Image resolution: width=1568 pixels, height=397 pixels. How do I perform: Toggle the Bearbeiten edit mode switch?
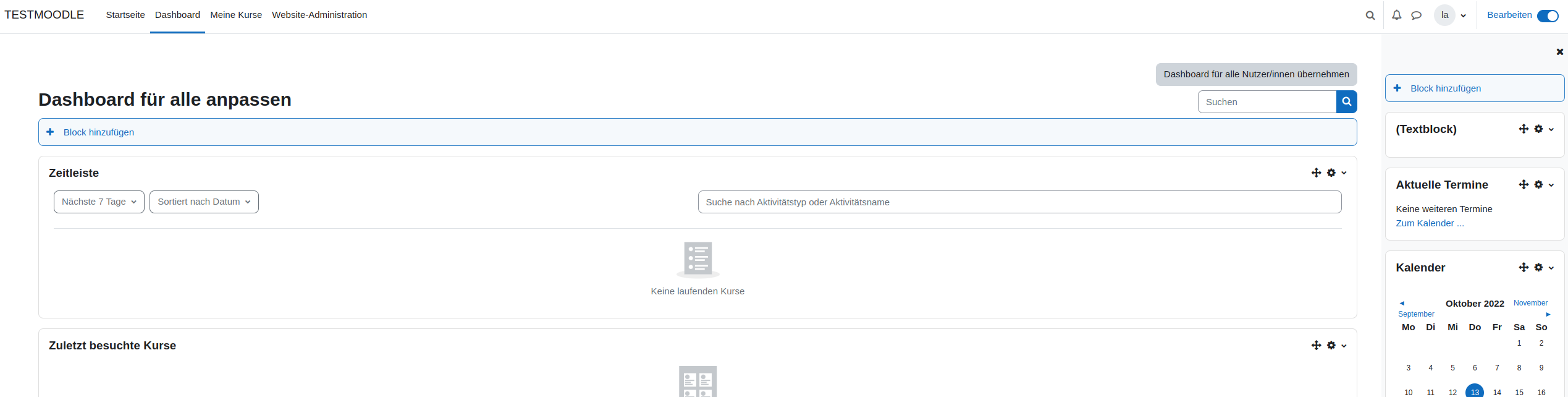pyautogui.click(x=1547, y=15)
